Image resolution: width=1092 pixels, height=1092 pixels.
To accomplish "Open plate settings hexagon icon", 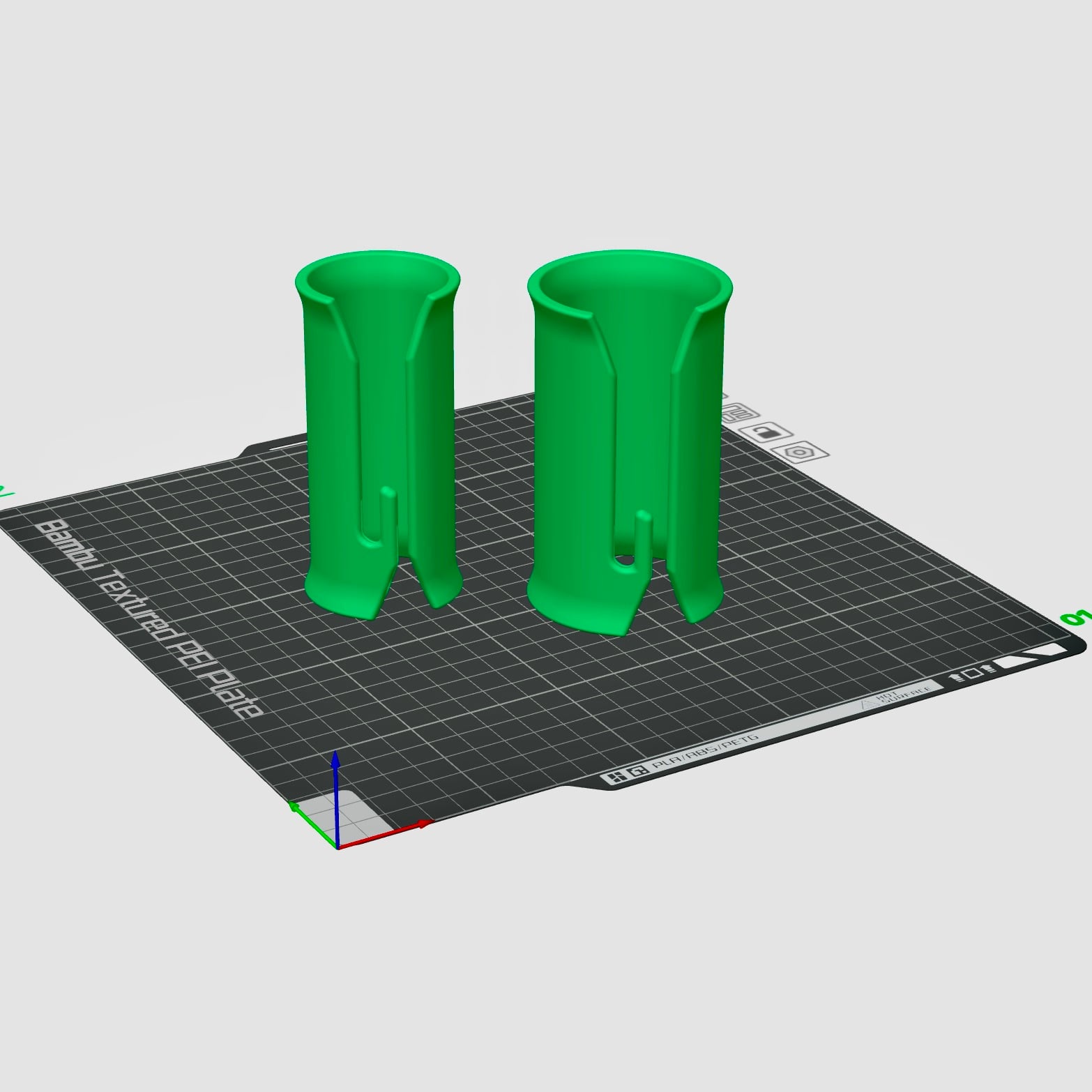I will point(801,452).
